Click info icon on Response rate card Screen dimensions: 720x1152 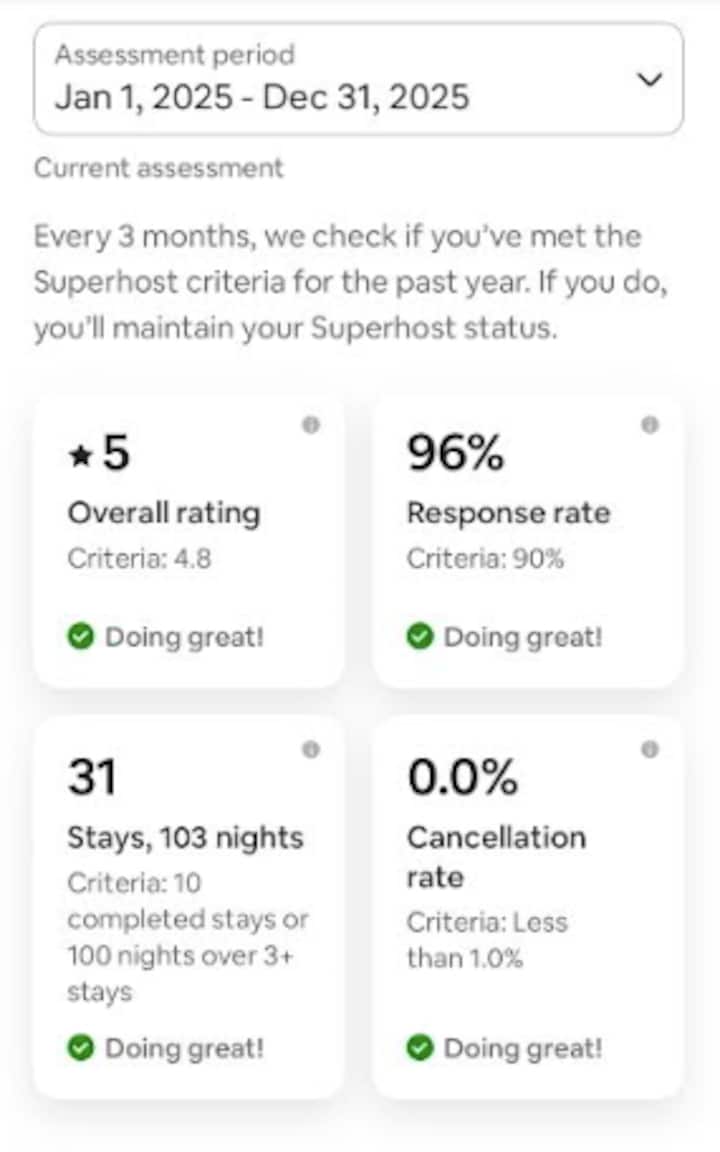(x=650, y=425)
